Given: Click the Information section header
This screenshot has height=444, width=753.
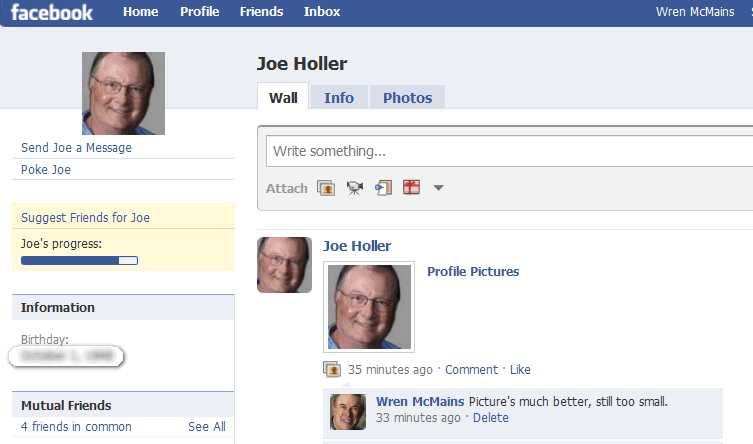Looking at the screenshot, I should pyautogui.click(x=123, y=307).
